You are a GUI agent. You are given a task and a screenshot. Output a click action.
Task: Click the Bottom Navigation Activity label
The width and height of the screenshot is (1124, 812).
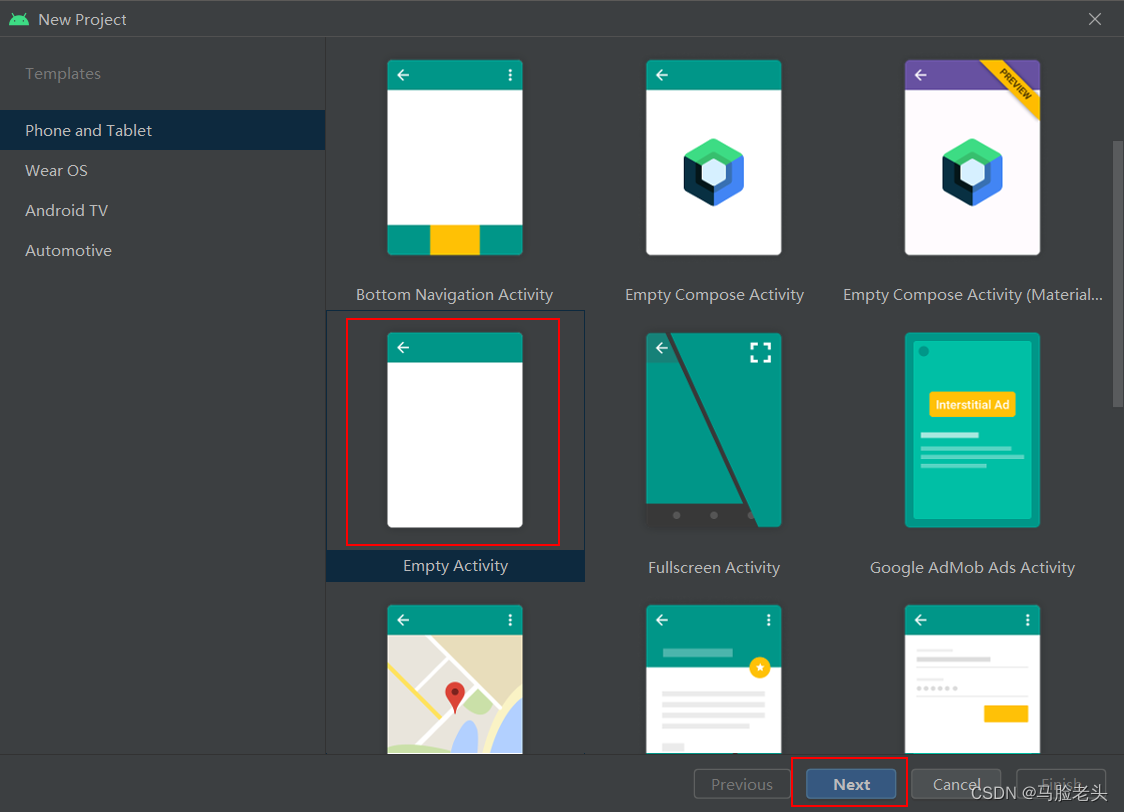click(x=454, y=295)
